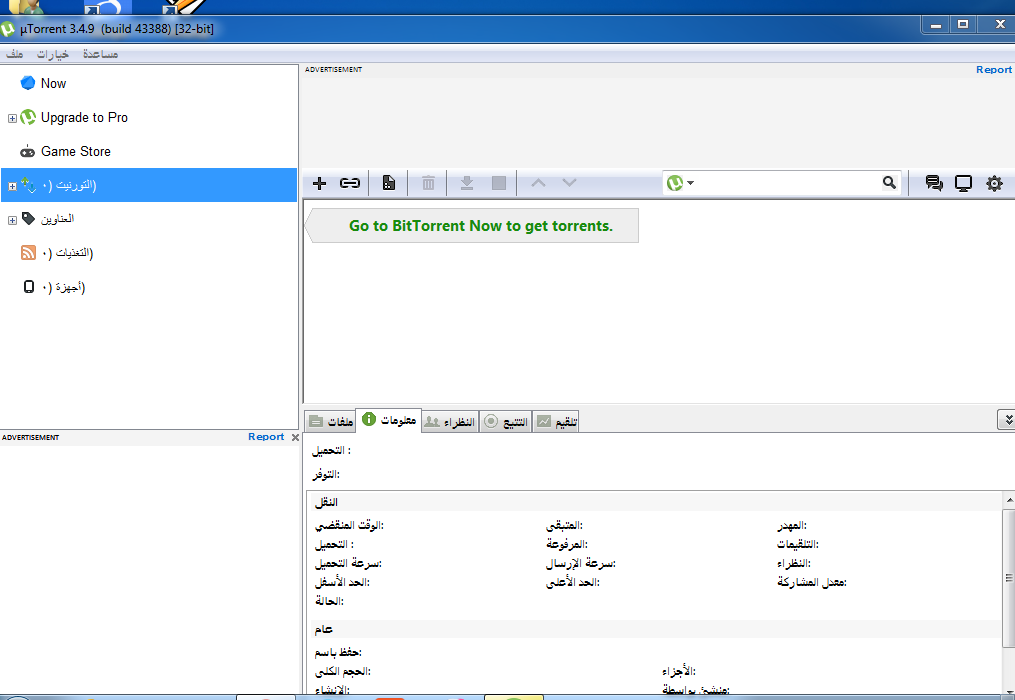Switch to the تلقيم tab
This screenshot has width=1015, height=700.
tap(555, 422)
